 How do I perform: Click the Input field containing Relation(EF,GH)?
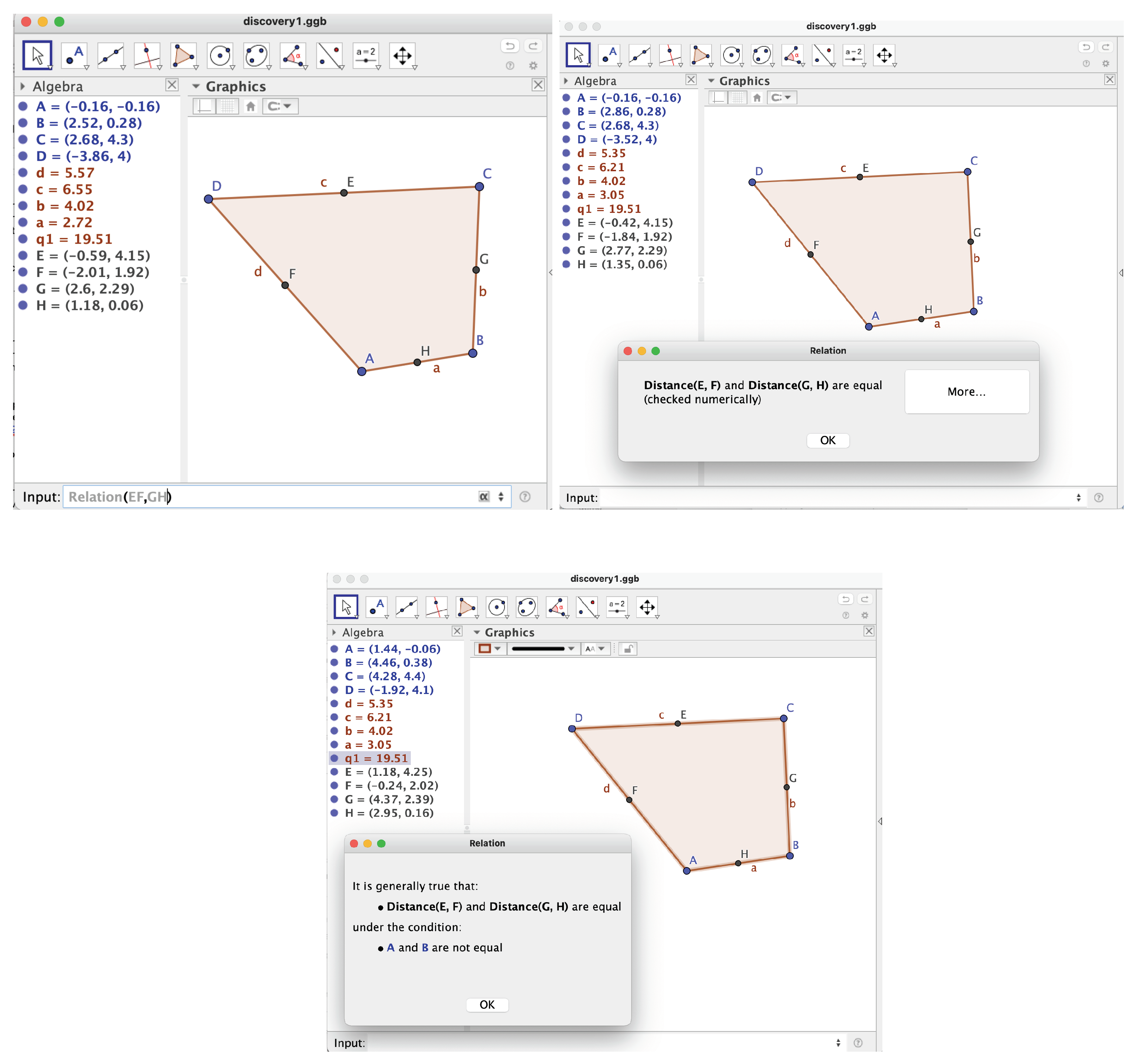click(x=269, y=497)
